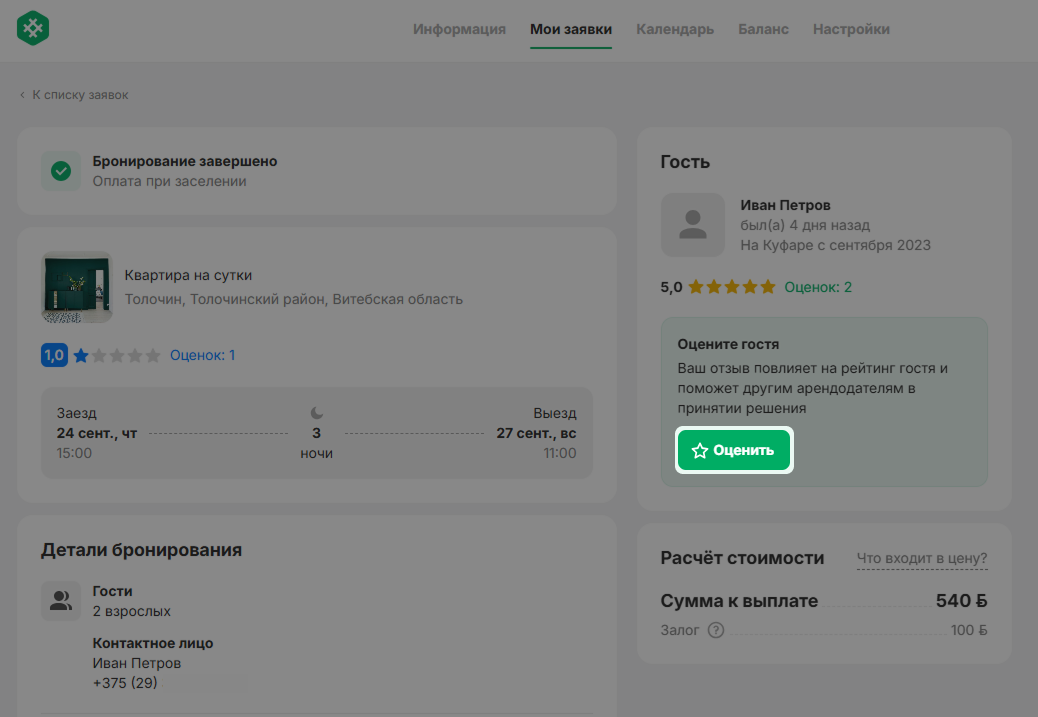Click the check-out date 27 сент., вс
Screen dimensions: 1038x717
pyautogui.click(x=536, y=433)
